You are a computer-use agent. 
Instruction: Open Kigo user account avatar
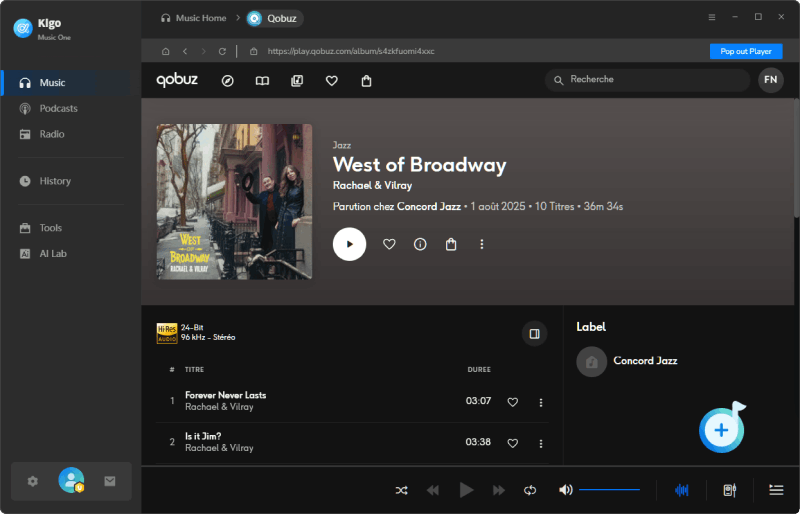(x=71, y=480)
